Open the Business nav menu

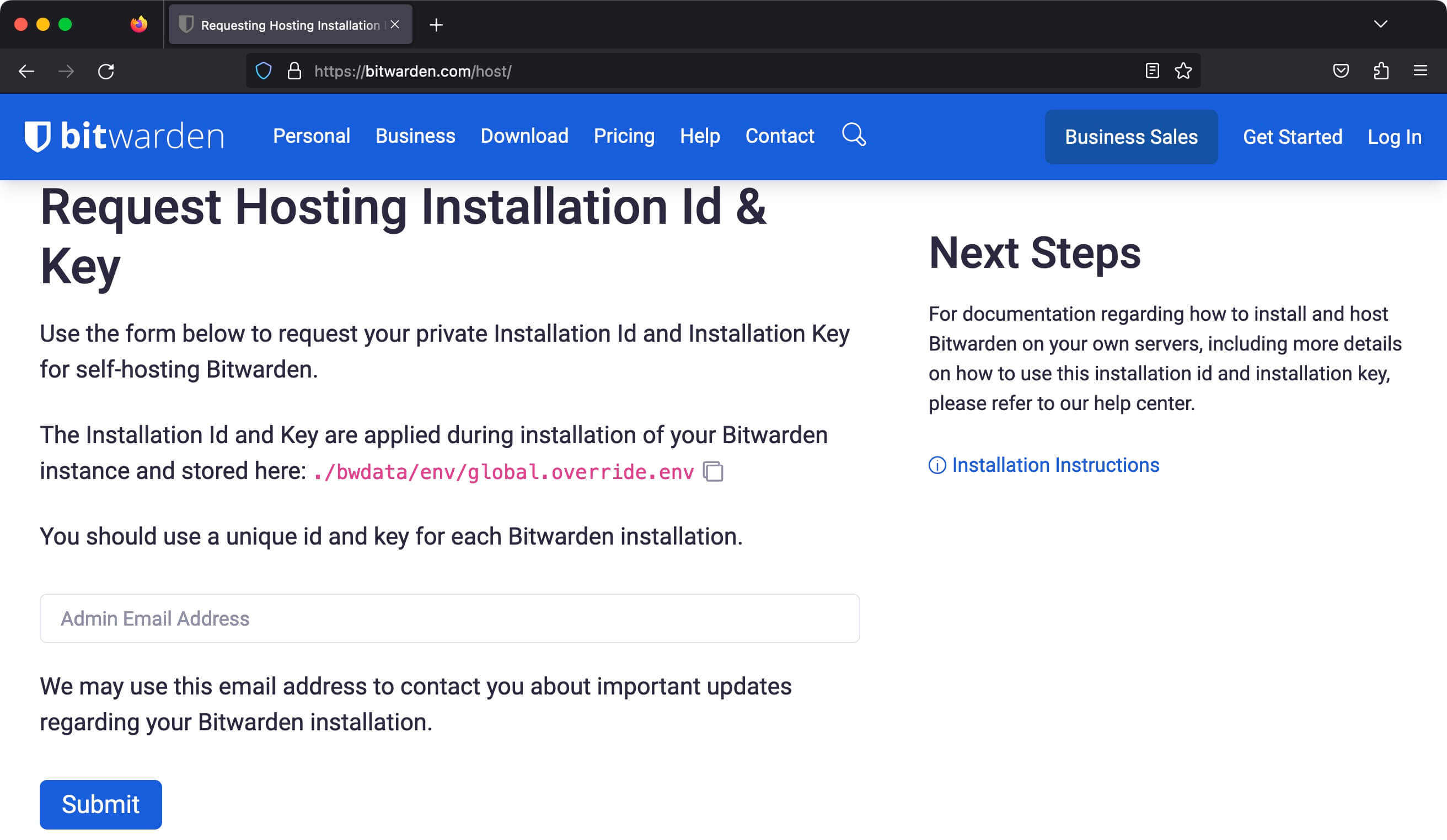(415, 136)
